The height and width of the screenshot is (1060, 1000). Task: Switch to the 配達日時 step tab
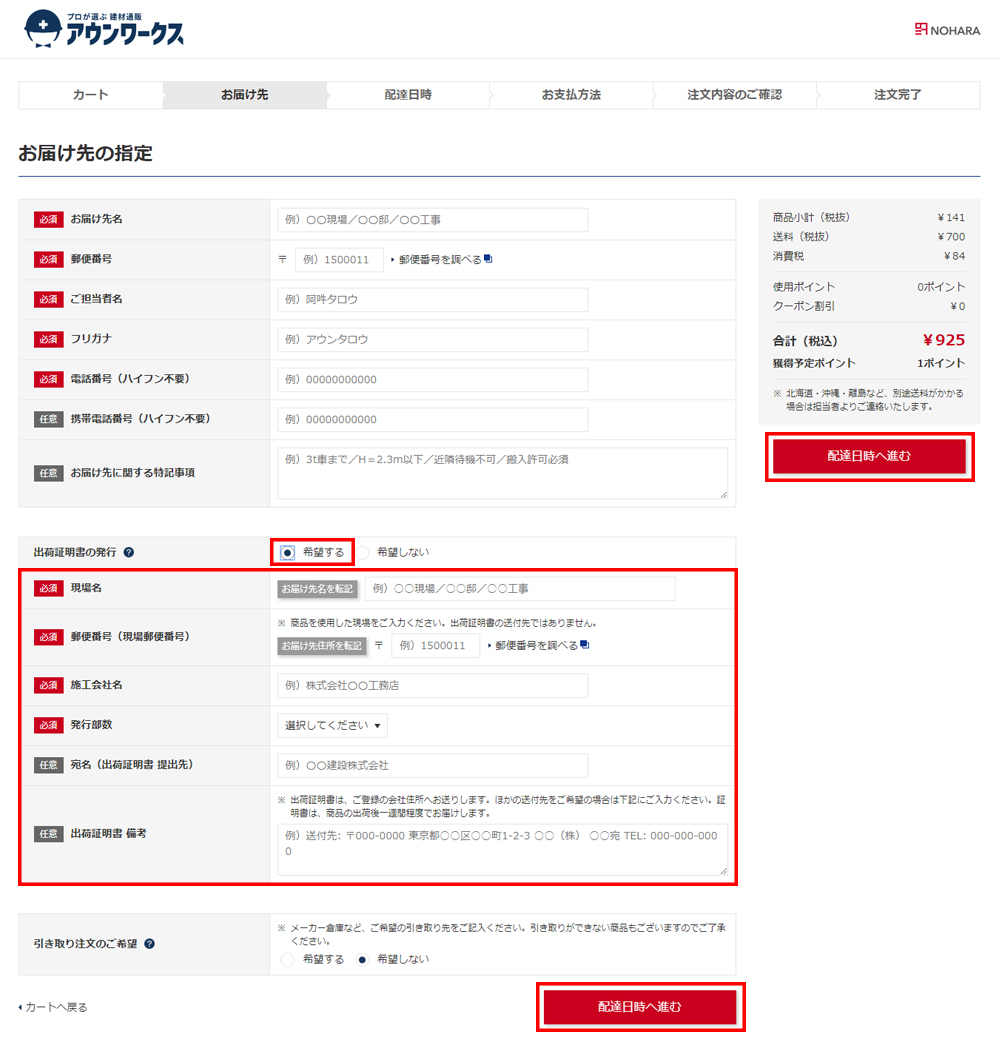tap(408, 95)
